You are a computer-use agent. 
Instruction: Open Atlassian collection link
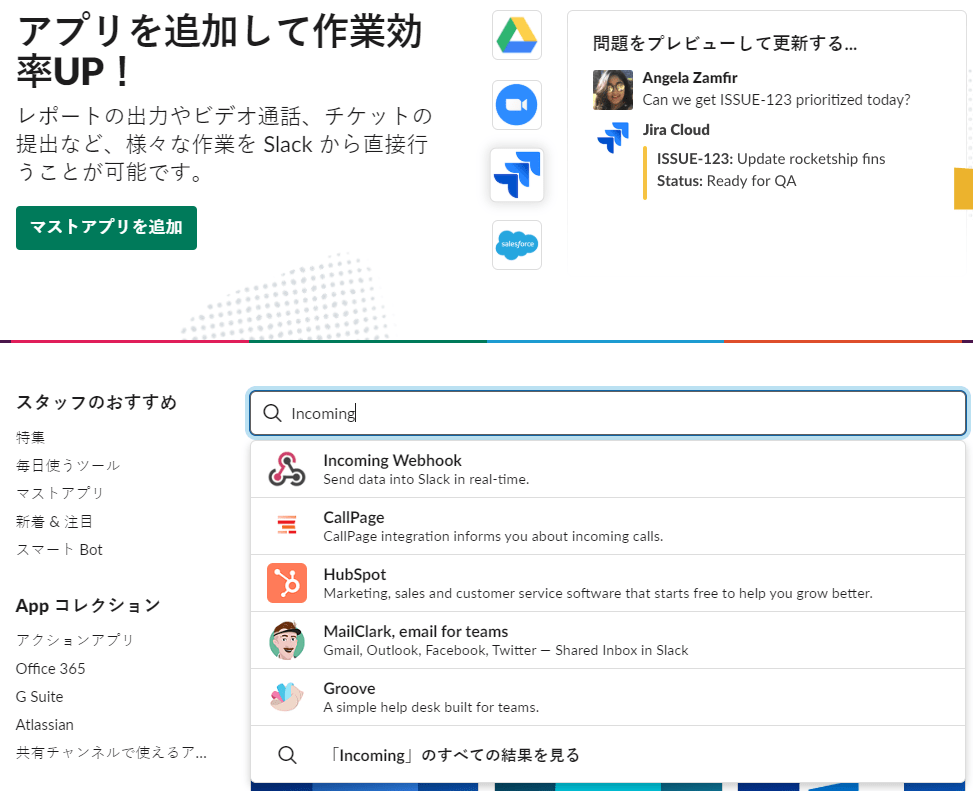coord(45,725)
